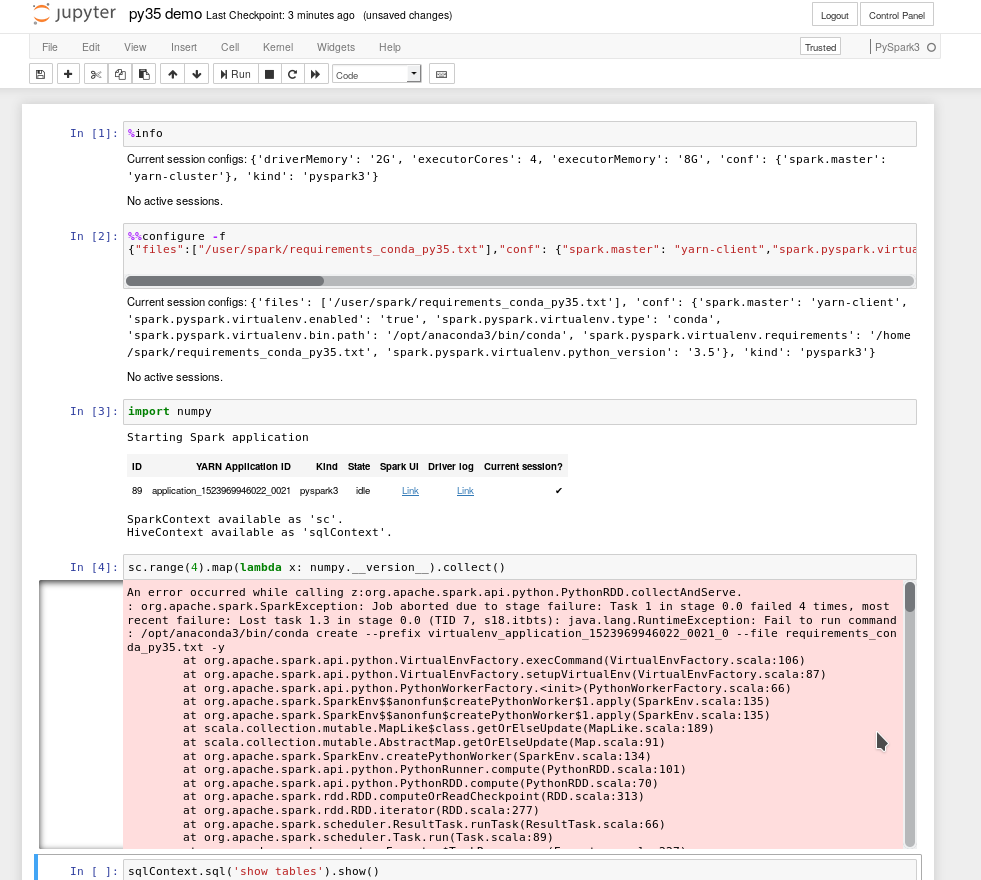Click the SparkContext available as 'sc' text
The image size is (981, 880).
tap(235, 519)
